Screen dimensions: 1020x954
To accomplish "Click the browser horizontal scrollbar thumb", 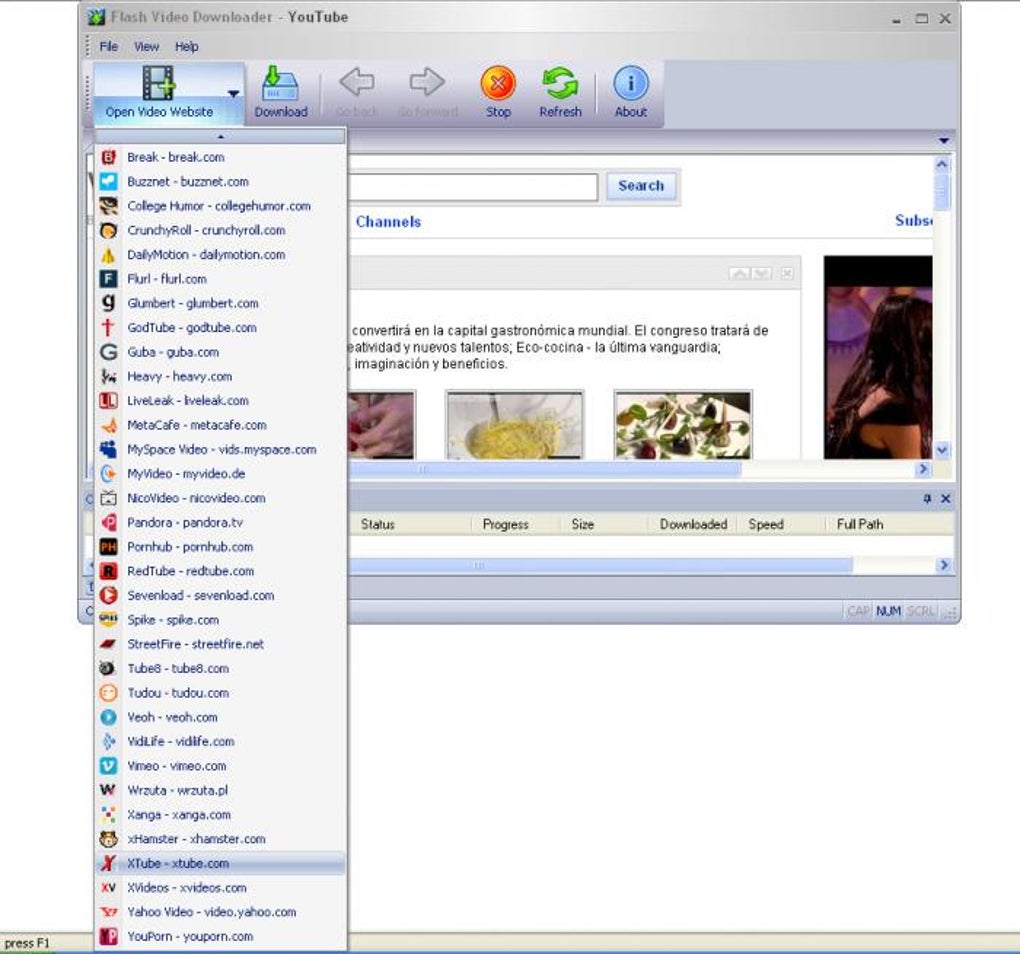I will (x=545, y=469).
